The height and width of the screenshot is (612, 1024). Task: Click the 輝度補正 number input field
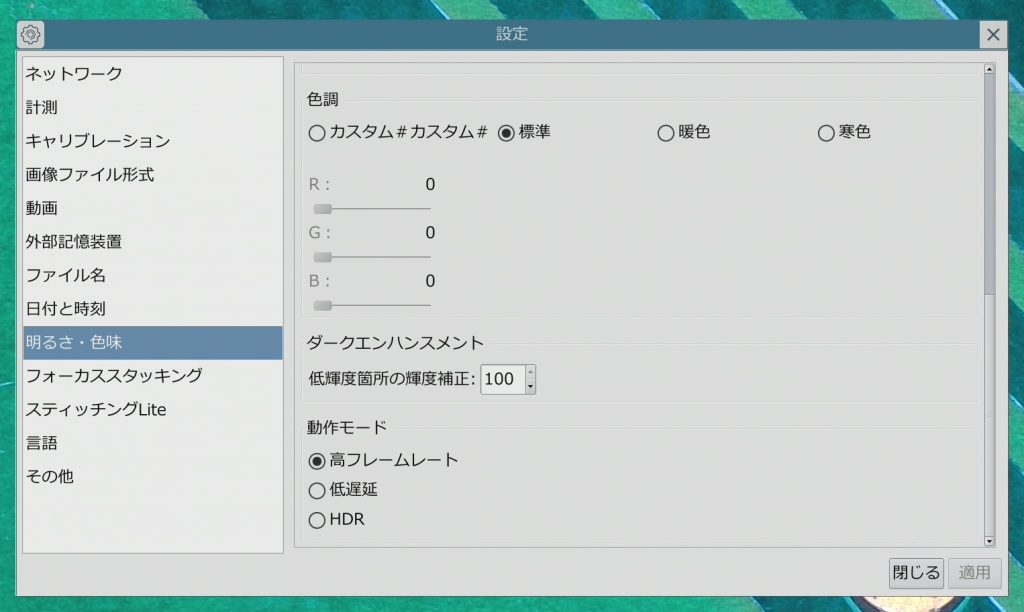(x=502, y=380)
